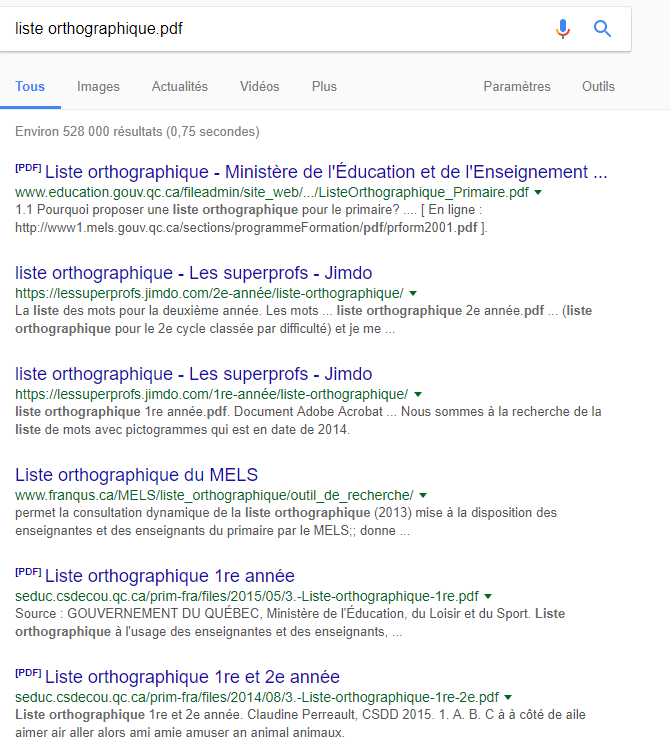Expand dropdown arrow beside Liste-orthographique-1re.pdf URL
670x750 pixels.
pyautogui.click(x=488, y=596)
